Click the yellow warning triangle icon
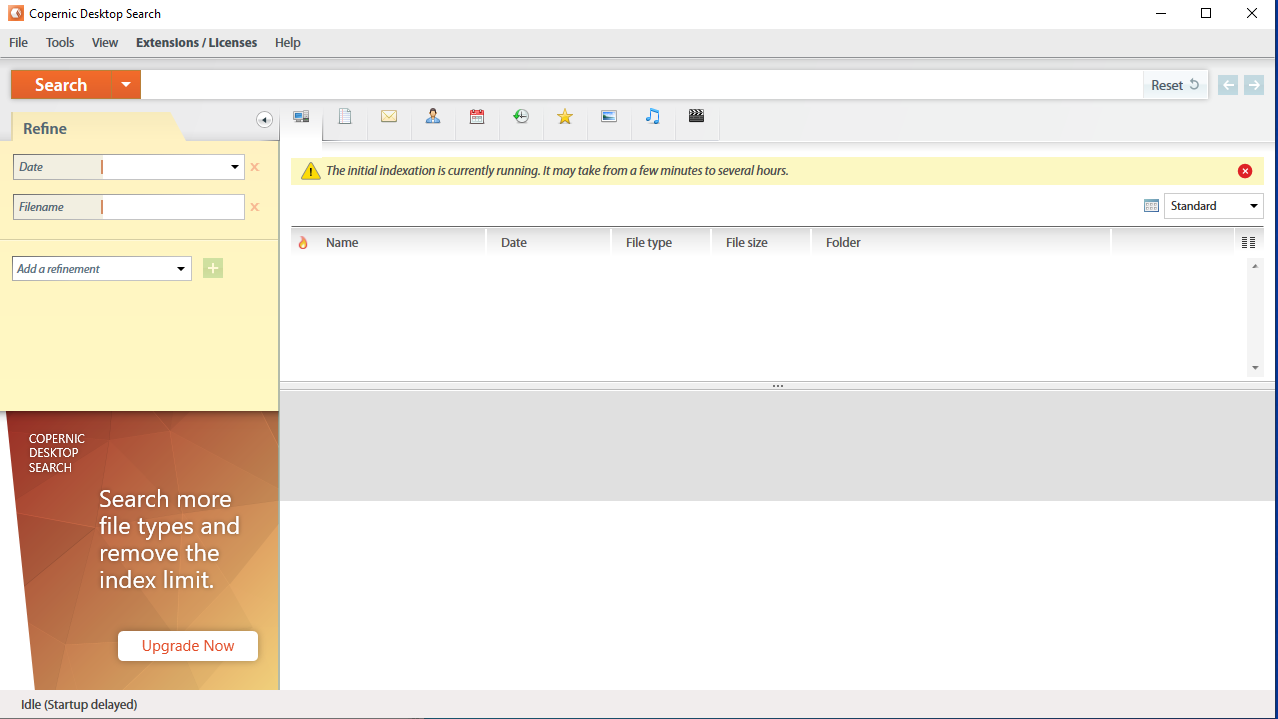1278x719 pixels. point(311,171)
